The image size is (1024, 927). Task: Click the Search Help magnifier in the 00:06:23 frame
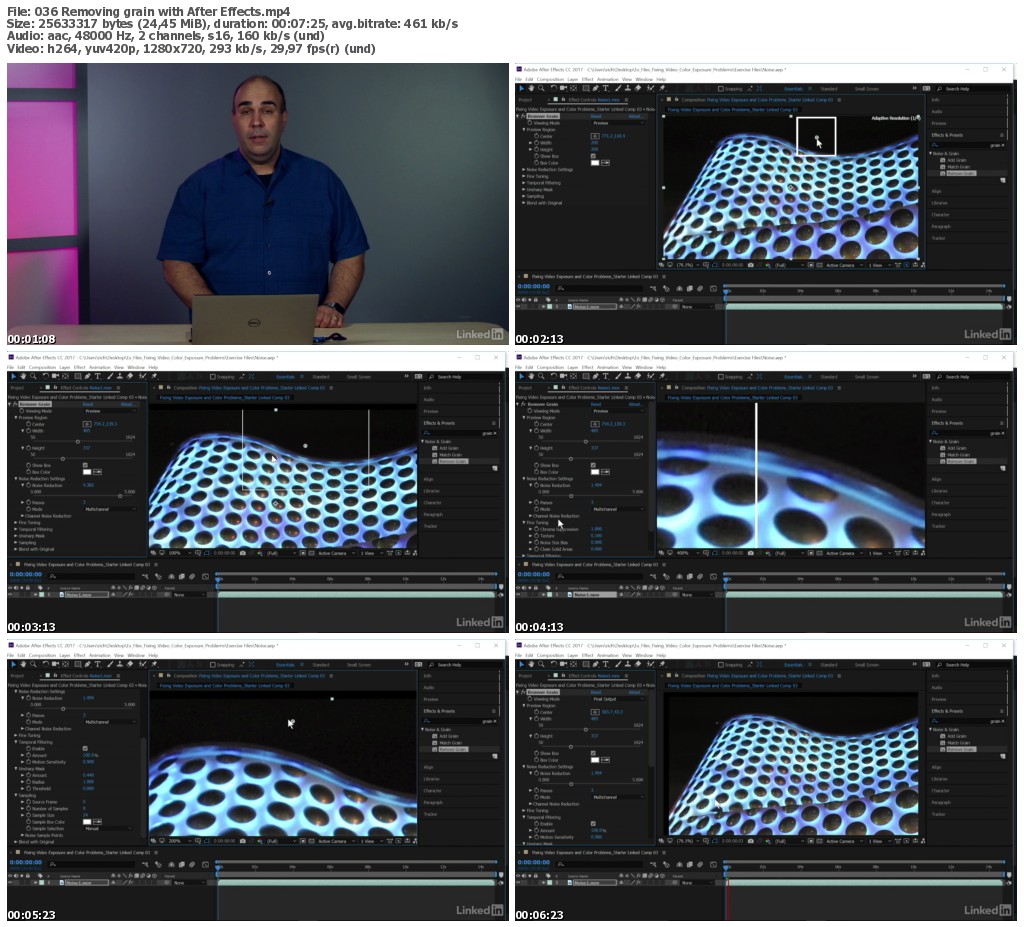(x=939, y=665)
